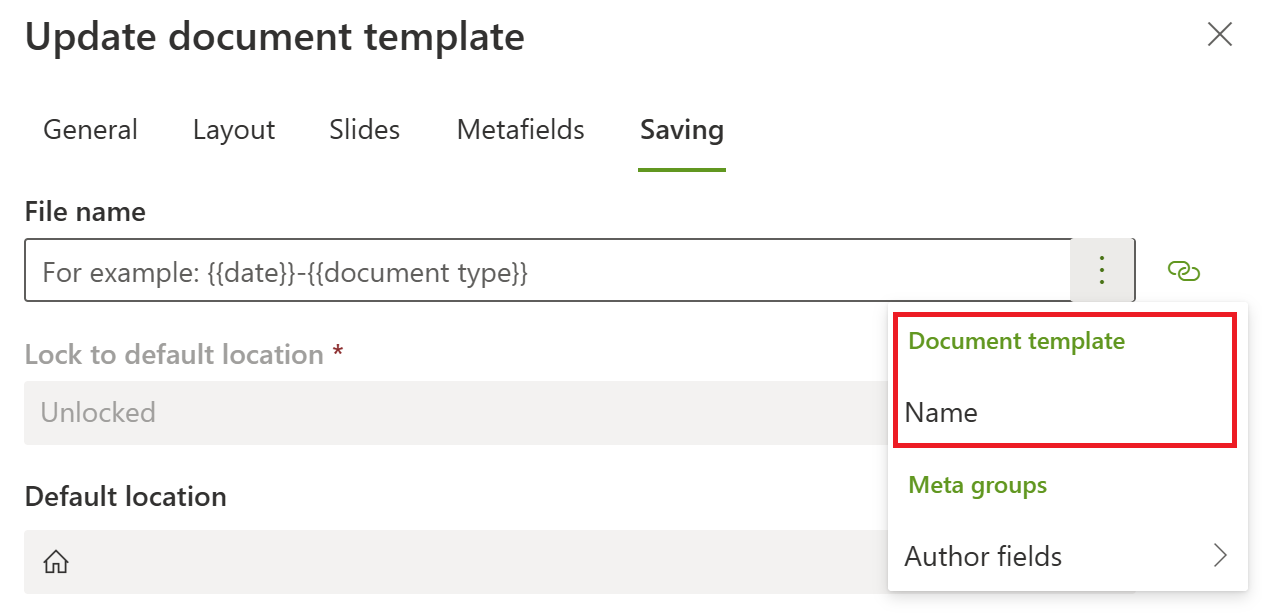Switch to the General tab
This screenshot has height=616, width=1262.
[91, 130]
